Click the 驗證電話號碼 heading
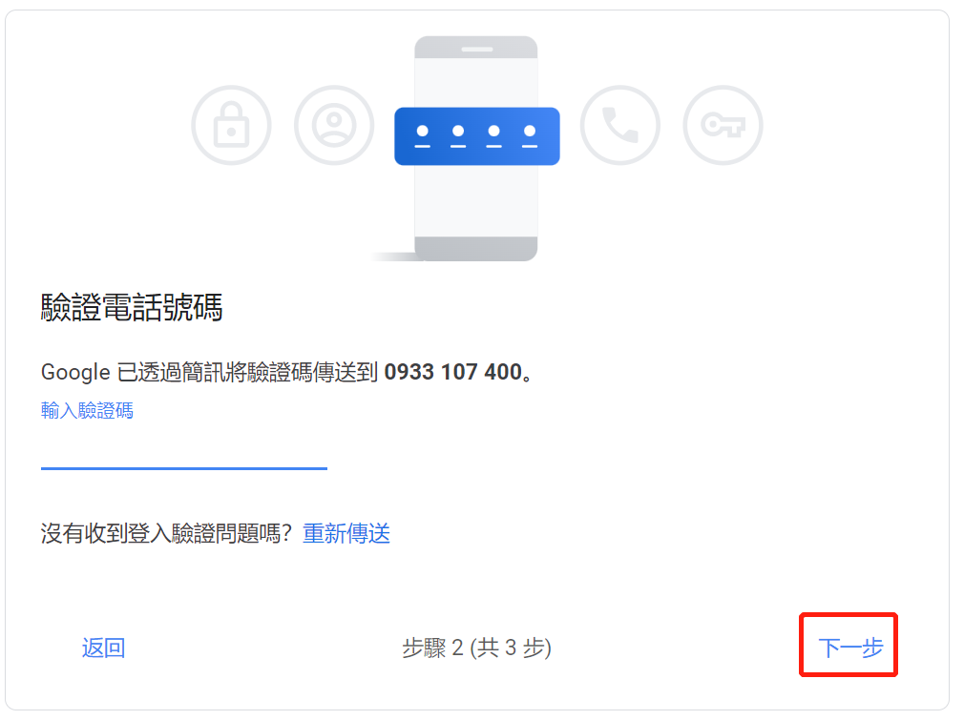964x720 pixels. (132, 307)
